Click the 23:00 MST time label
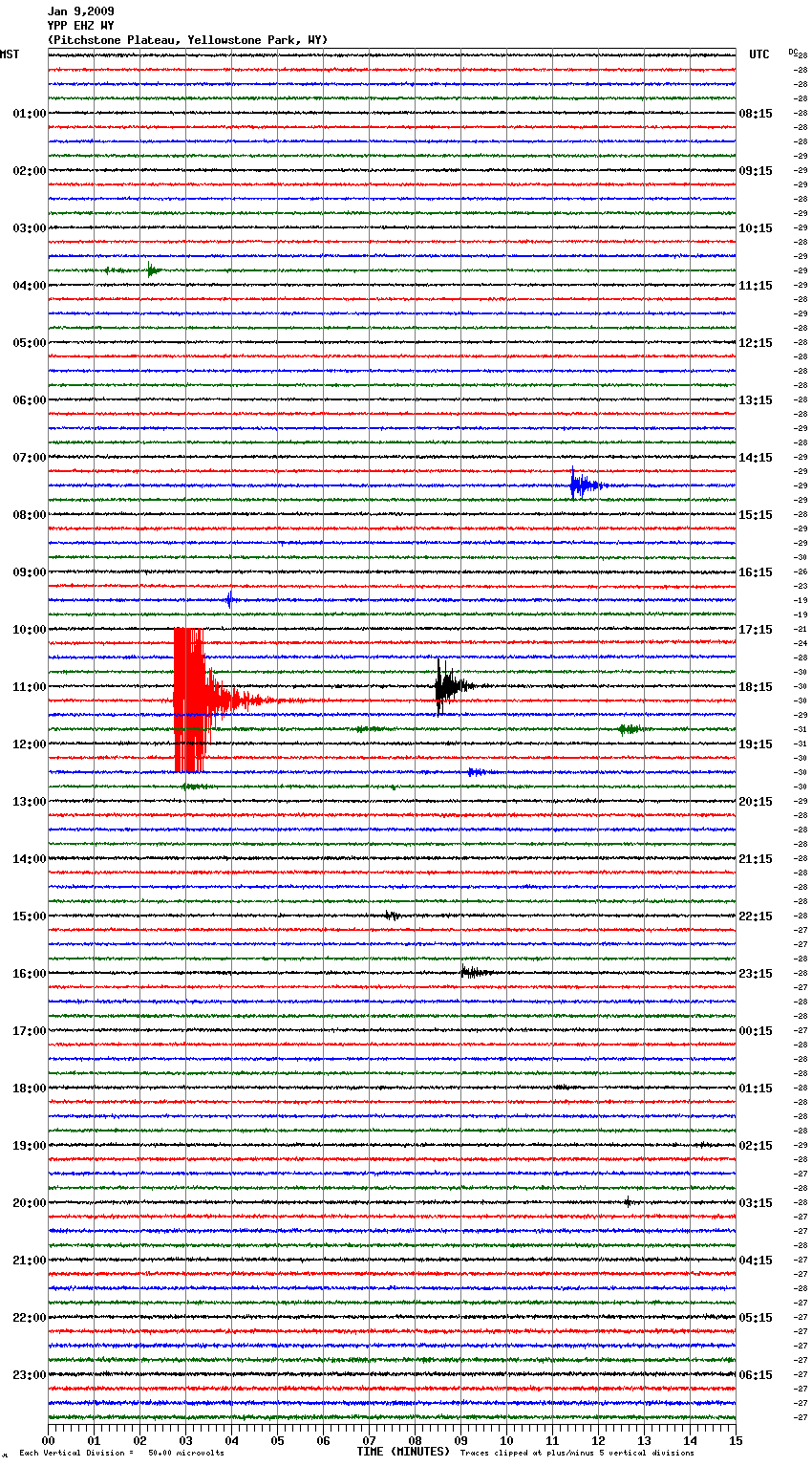The image size is (812, 1466). tap(29, 1375)
